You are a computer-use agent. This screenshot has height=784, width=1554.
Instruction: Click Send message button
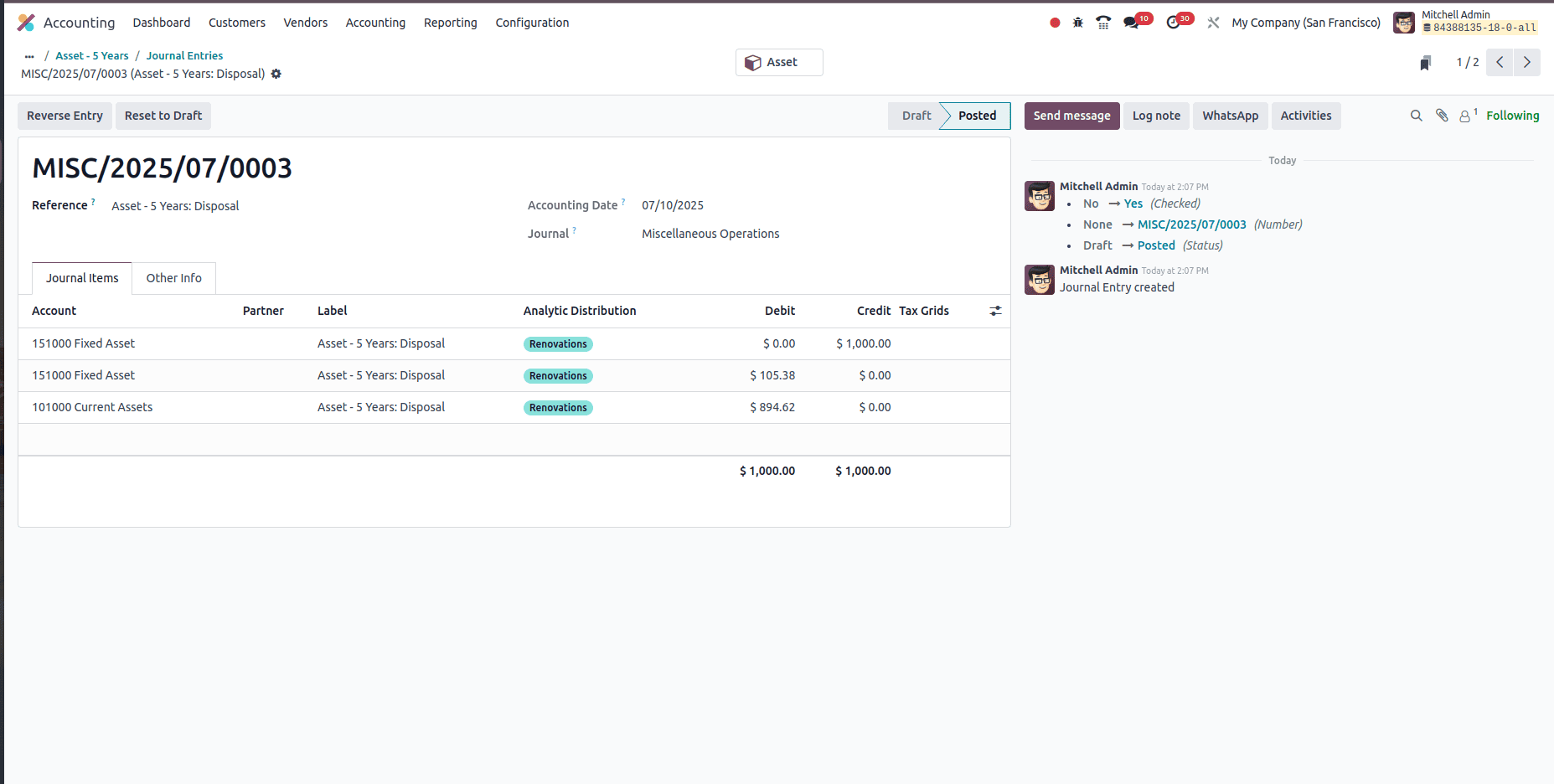(1071, 116)
